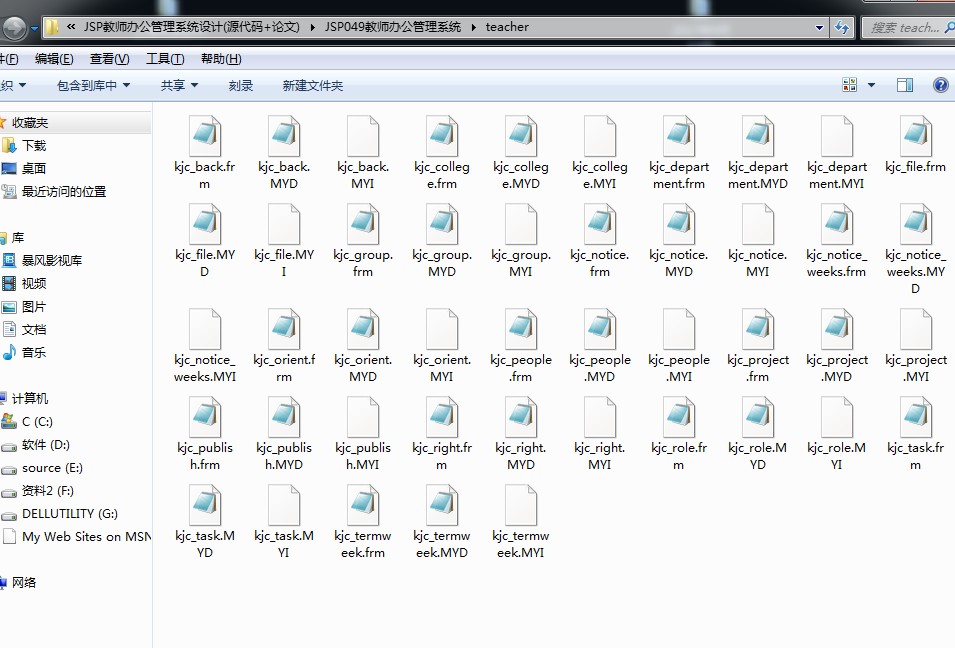
Task: Select the kjc_termweek.MYI file icon
Action: (x=521, y=505)
